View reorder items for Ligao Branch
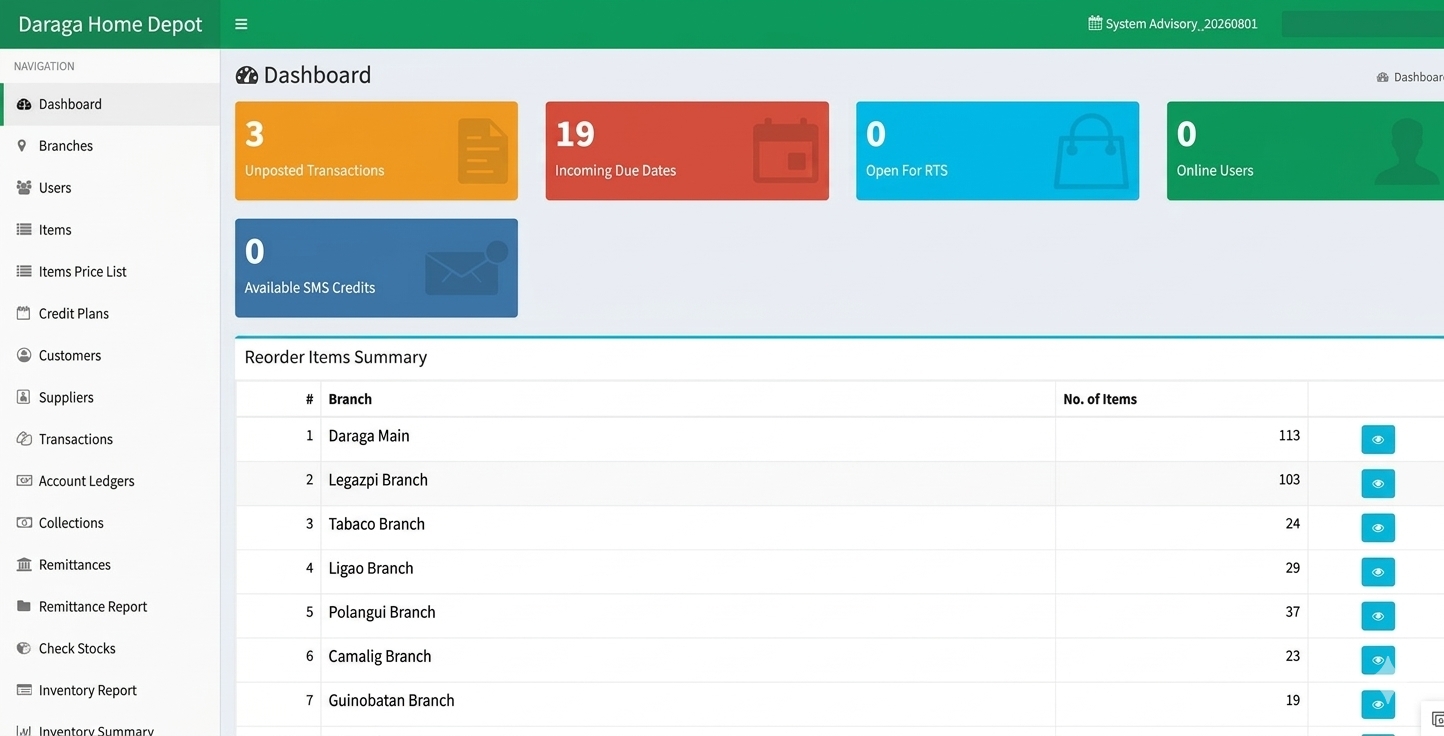 [x=1378, y=572]
